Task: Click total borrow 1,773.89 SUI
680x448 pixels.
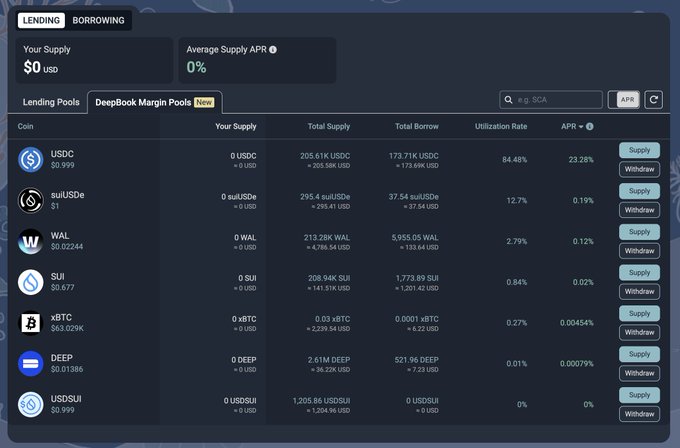Action: pyautogui.click(x=417, y=278)
